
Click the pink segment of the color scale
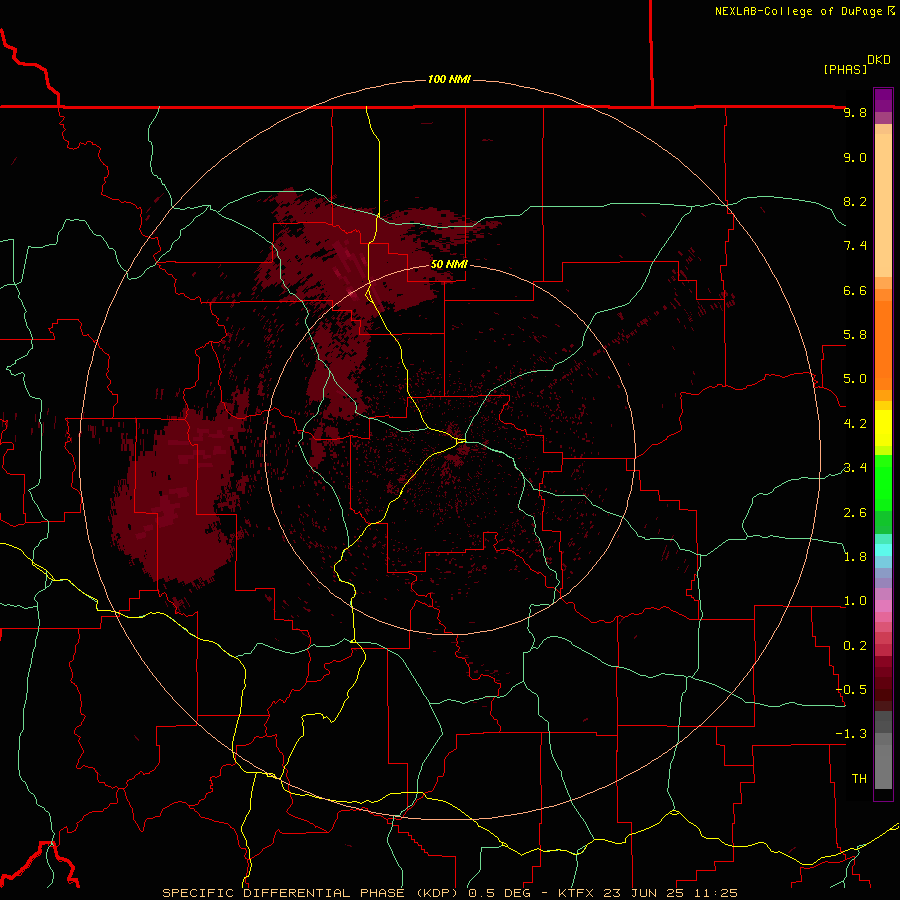coord(883,606)
